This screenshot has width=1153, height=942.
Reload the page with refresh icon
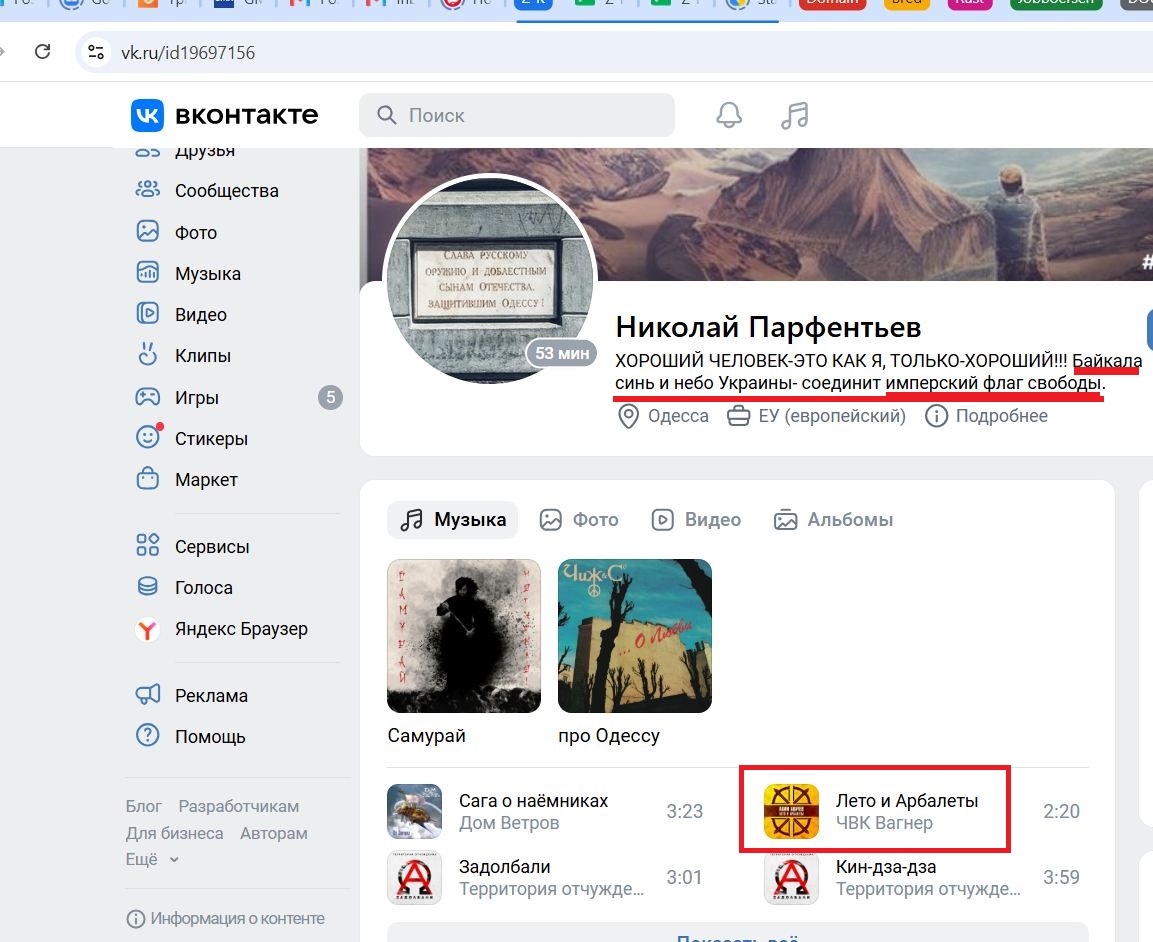pyautogui.click(x=43, y=51)
